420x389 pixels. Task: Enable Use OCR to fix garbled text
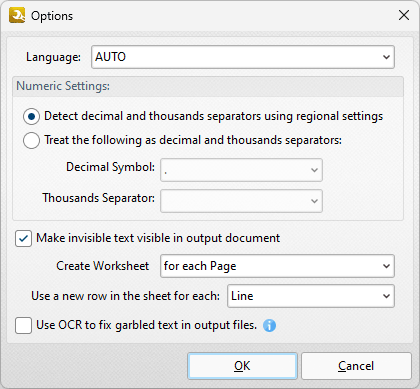point(23,325)
